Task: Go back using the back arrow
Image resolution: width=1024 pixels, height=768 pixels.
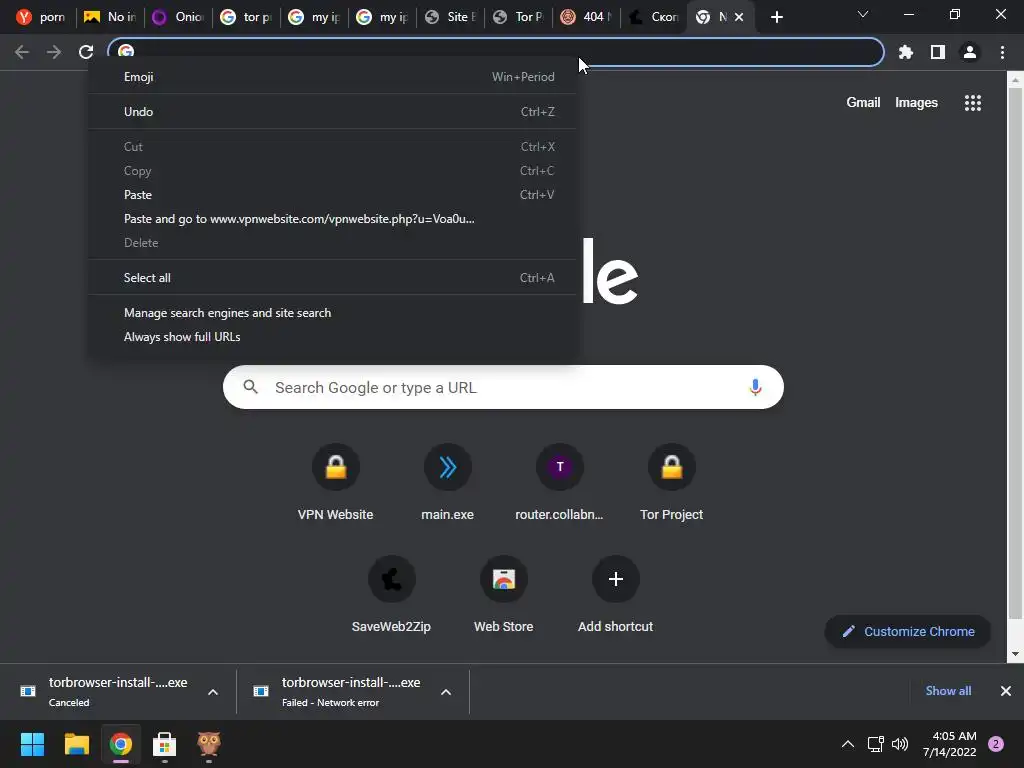Action: [22, 52]
